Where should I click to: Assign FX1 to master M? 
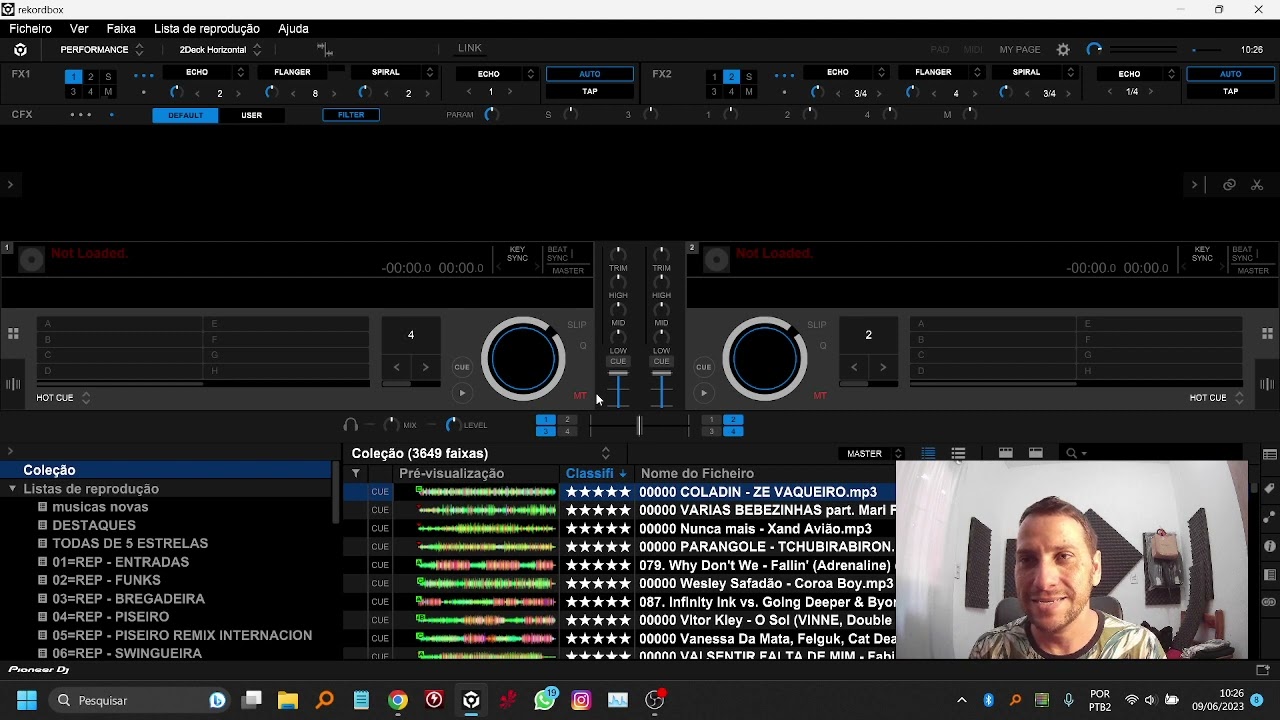click(x=108, y=92)
